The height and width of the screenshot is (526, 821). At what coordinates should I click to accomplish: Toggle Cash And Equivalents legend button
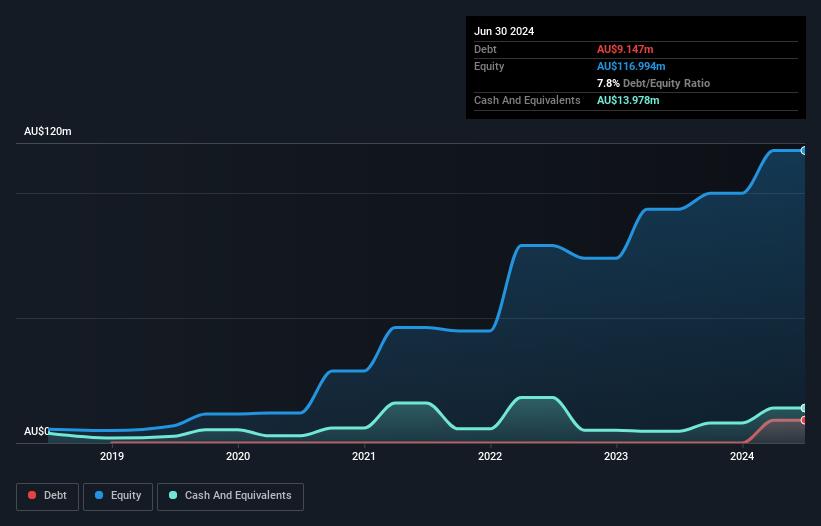coord(230,496)
